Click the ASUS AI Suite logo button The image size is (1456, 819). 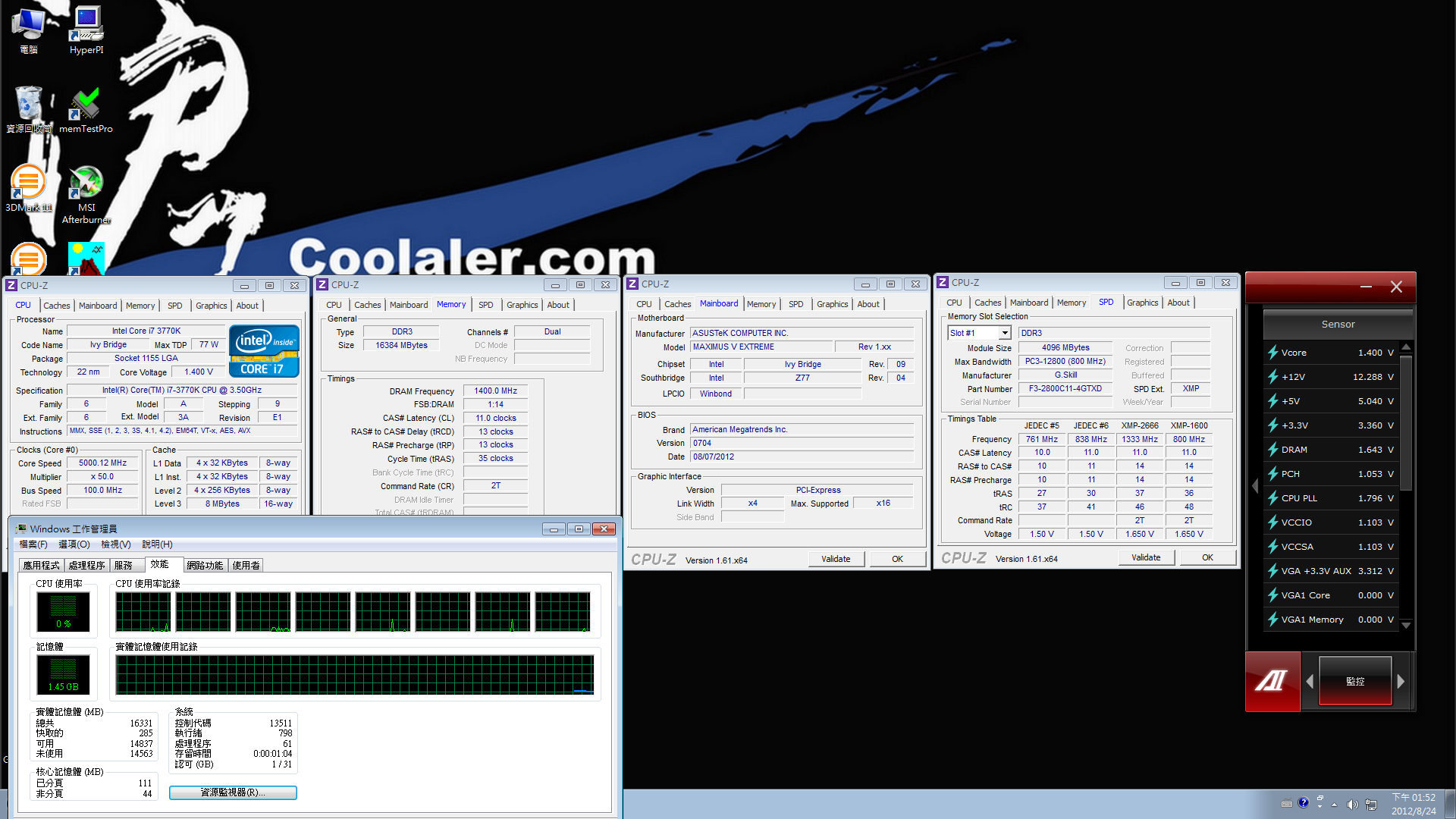(x=1272, y=681)
